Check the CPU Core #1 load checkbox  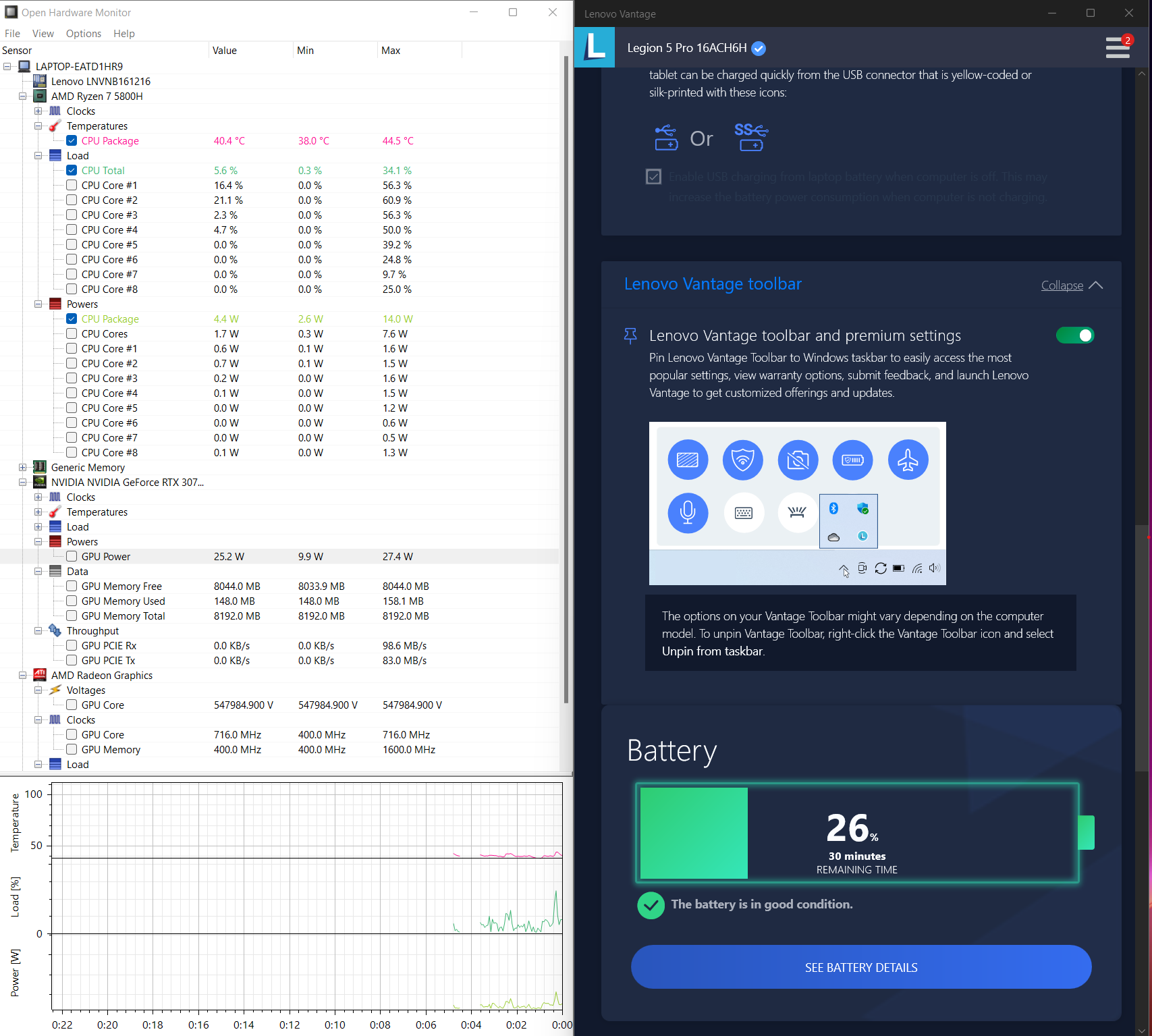pos(72,185)
